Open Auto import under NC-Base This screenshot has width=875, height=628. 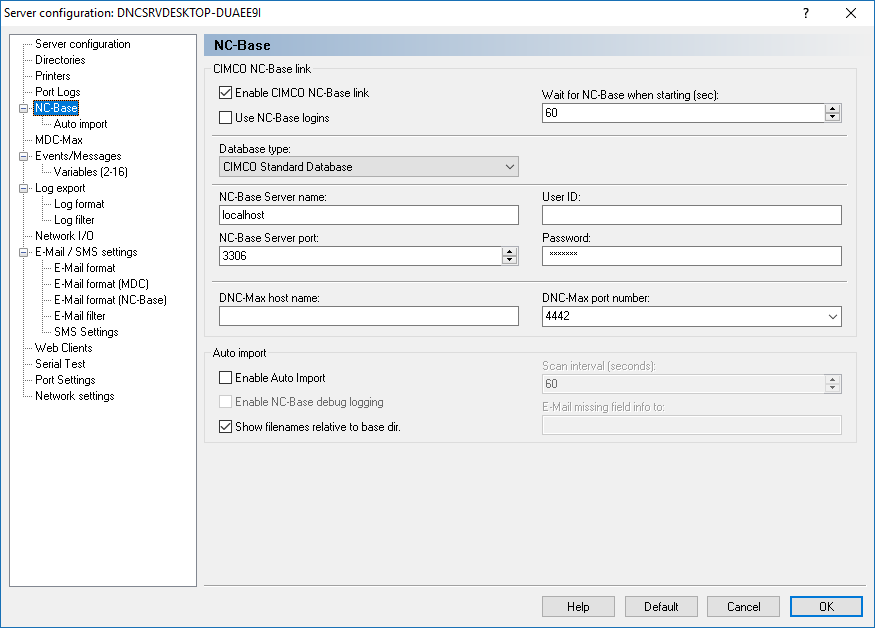pyautogui.click(x=80, y=124)
